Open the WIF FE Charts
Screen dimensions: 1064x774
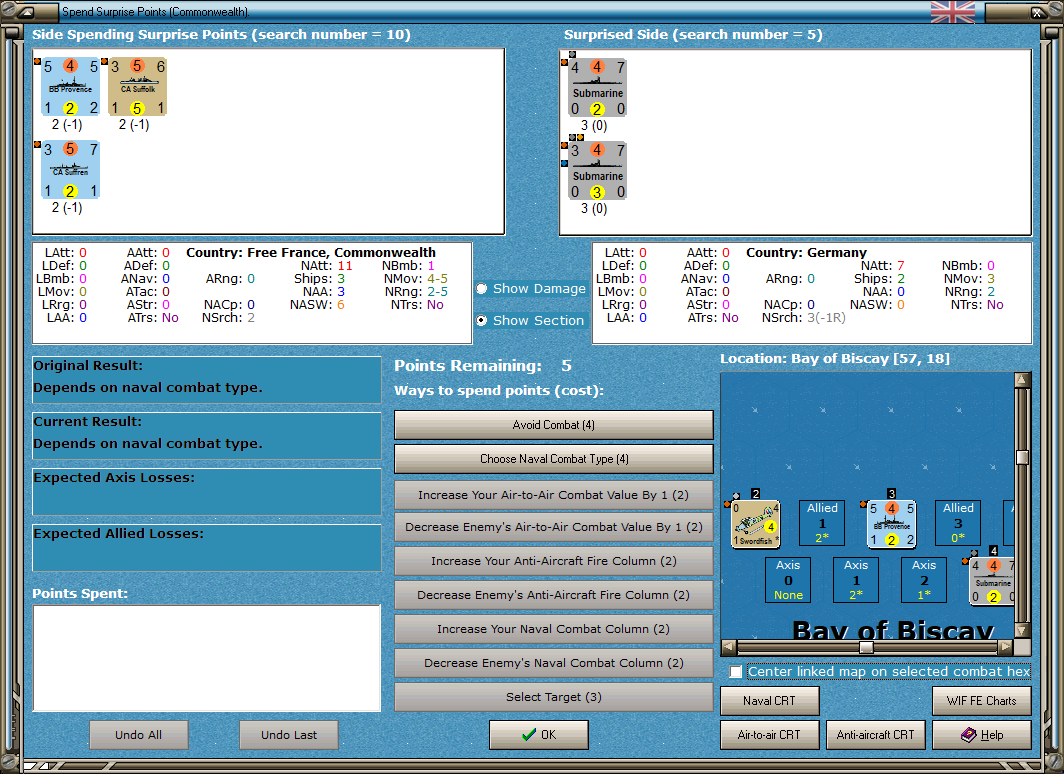coord(982,701)
